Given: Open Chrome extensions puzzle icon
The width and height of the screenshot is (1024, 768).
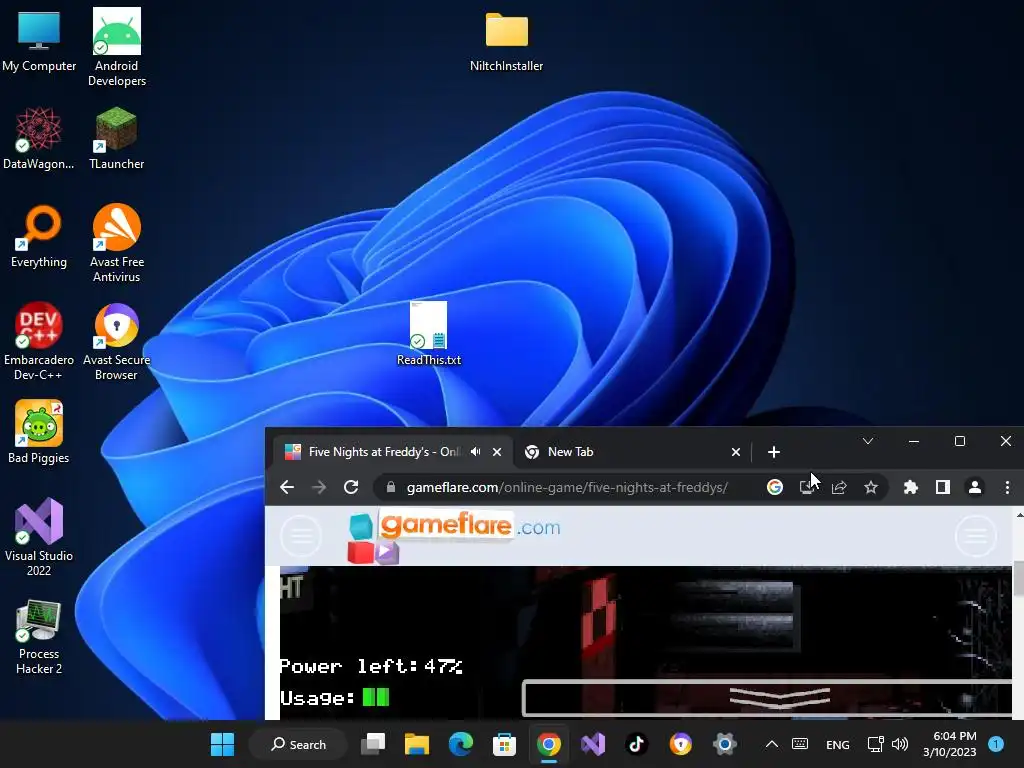Looking at the screenshot, I should [x=910, y=487].
